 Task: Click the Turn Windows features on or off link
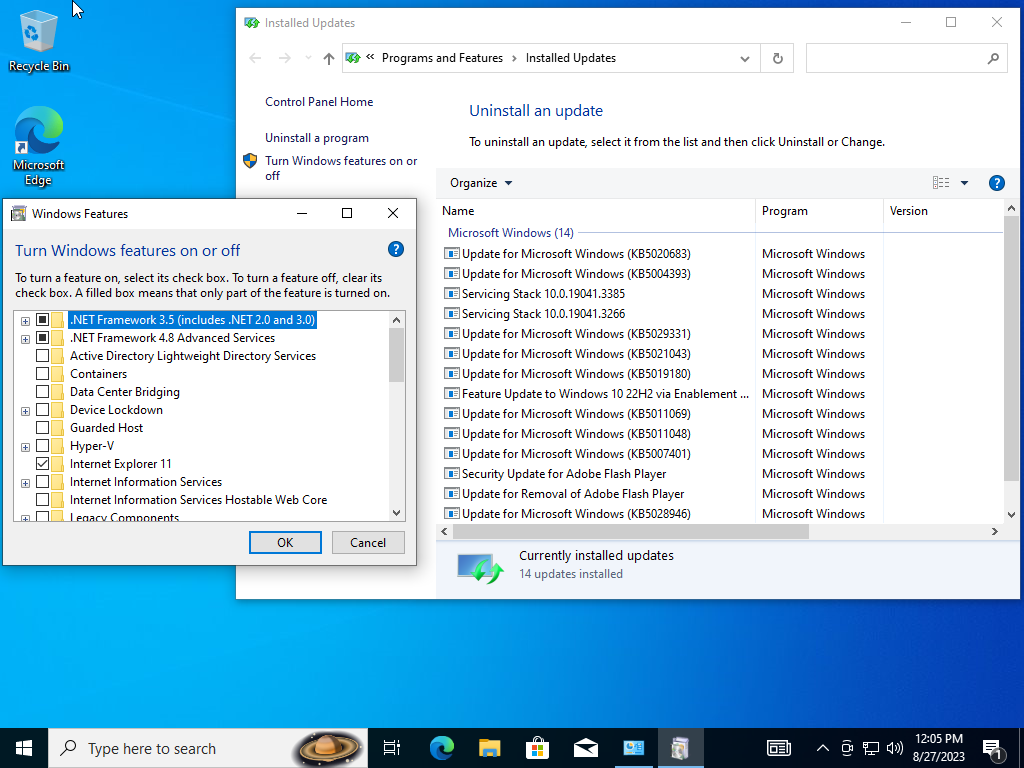tap(341, 168)
